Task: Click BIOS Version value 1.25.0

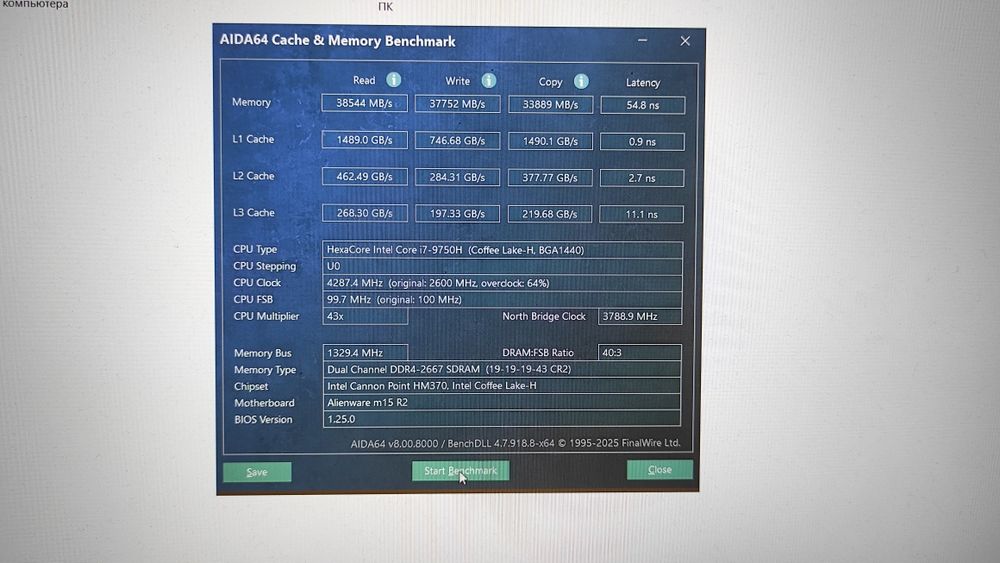Action: tap(502, 419)
